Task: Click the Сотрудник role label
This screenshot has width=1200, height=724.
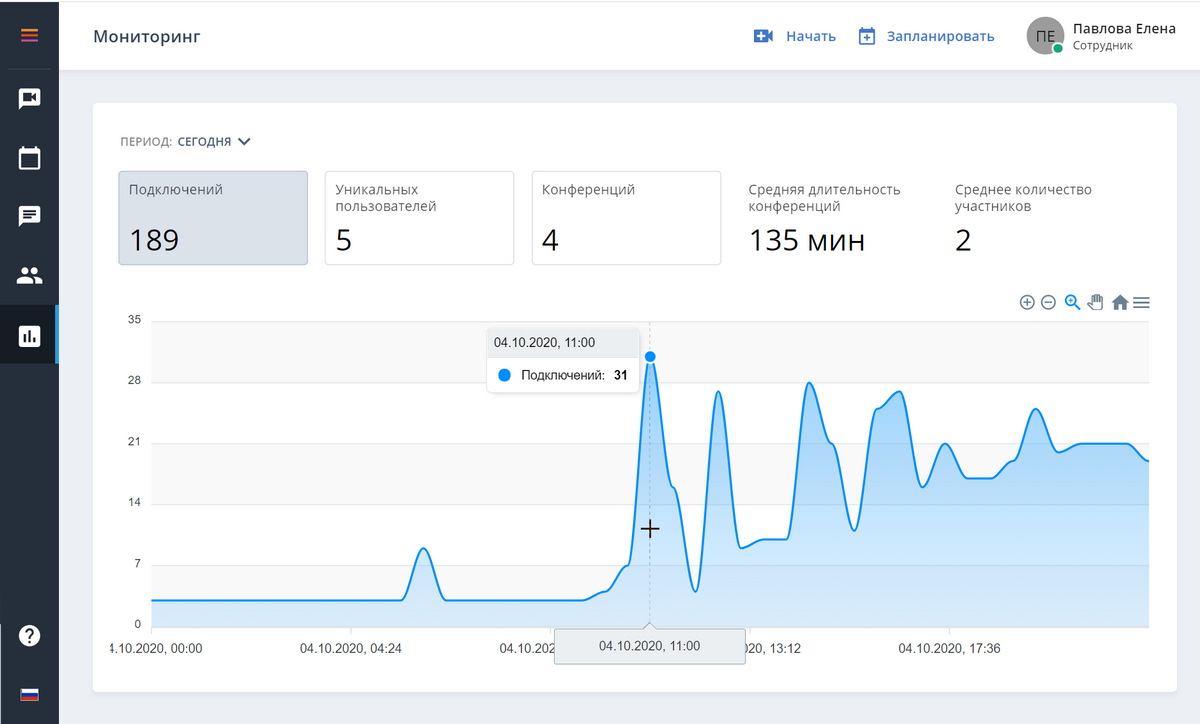Action: point(1103,46)
